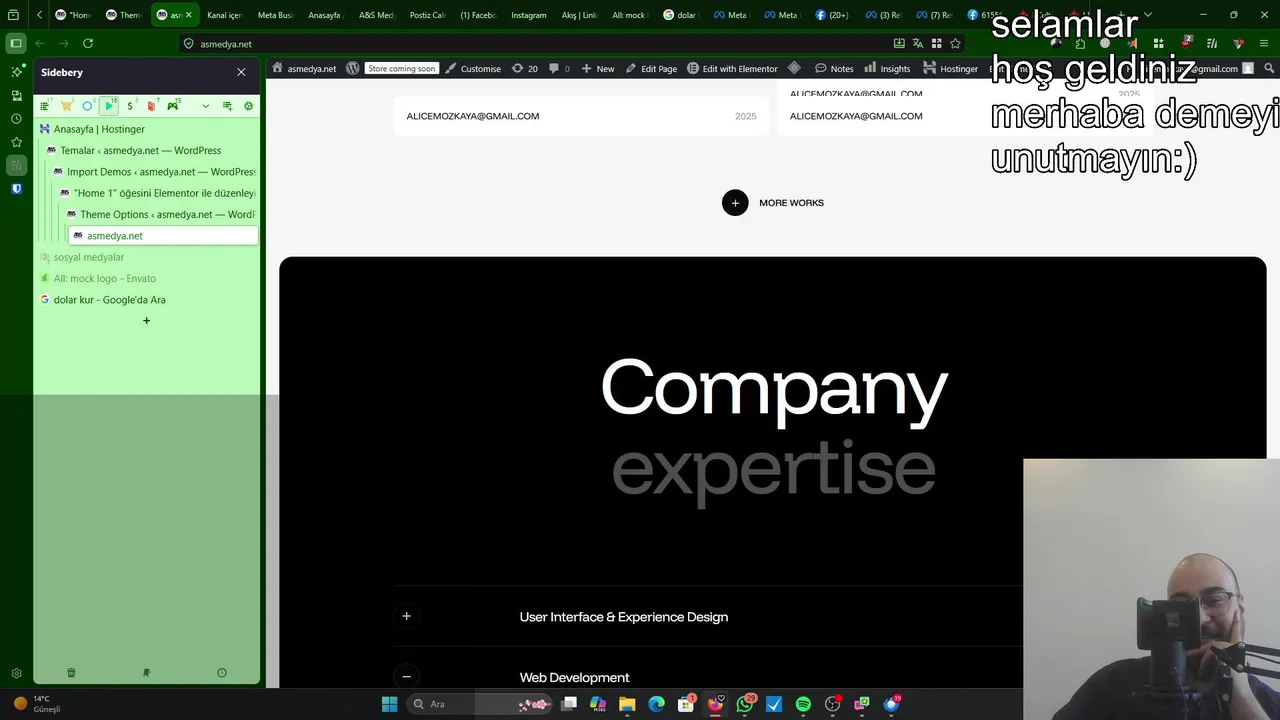Select Anasayfa | Hostinger tree tab
Viewport: 1280px width, 720px height.
click(147, 129)
